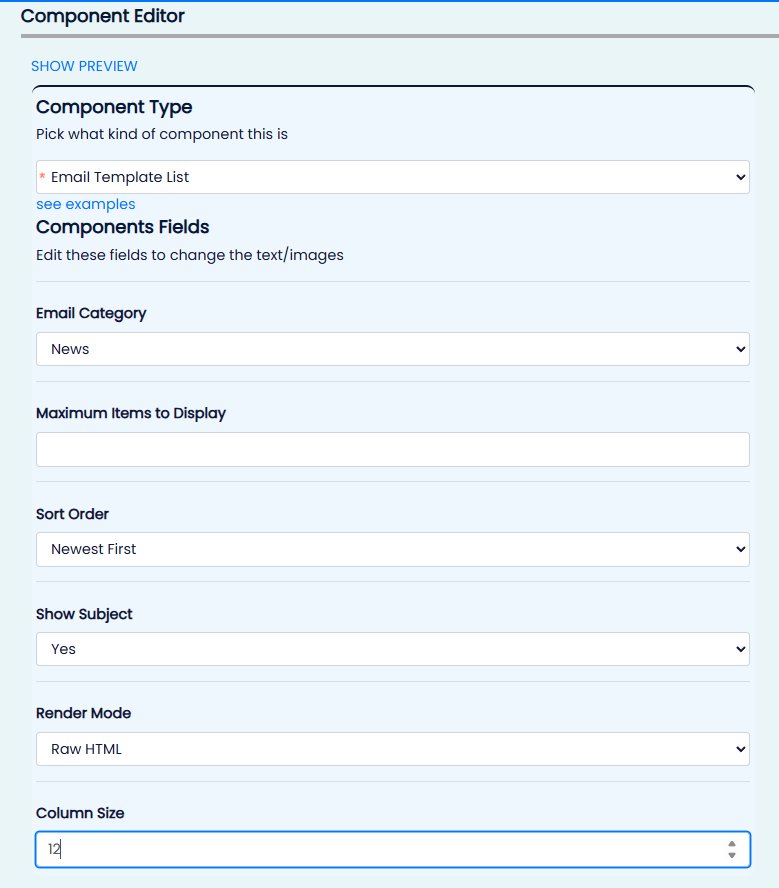
Task: Click the Components Fields section heading
Action: coord(122,227)
